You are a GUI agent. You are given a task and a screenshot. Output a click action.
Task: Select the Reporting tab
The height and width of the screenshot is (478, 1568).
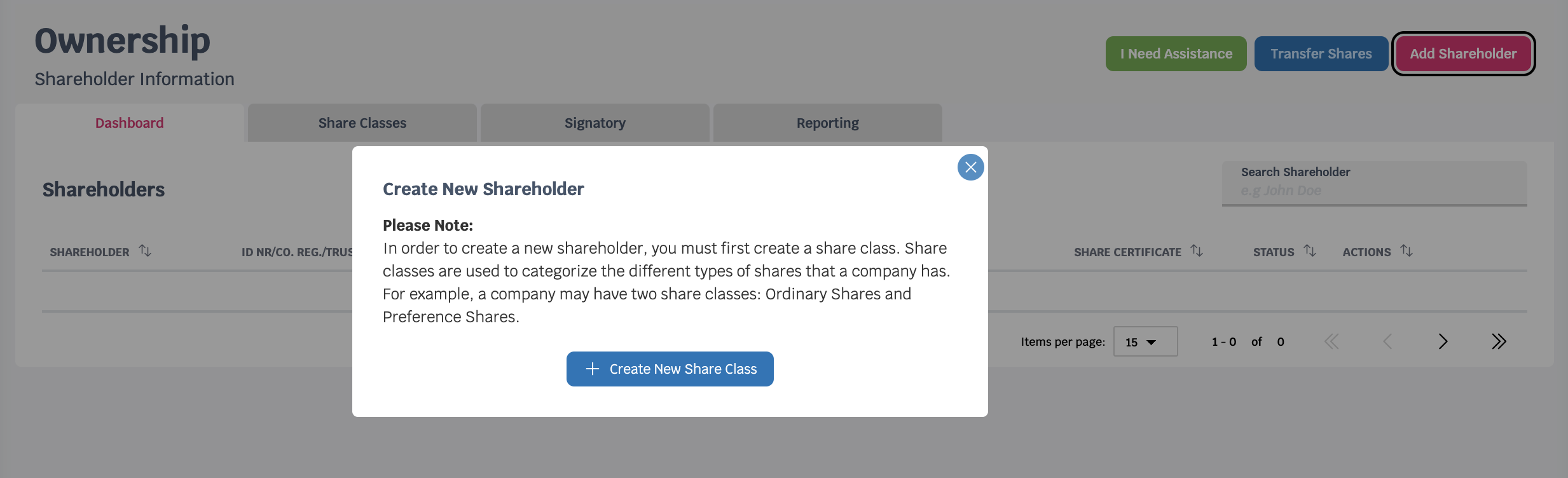click(828, 123)
